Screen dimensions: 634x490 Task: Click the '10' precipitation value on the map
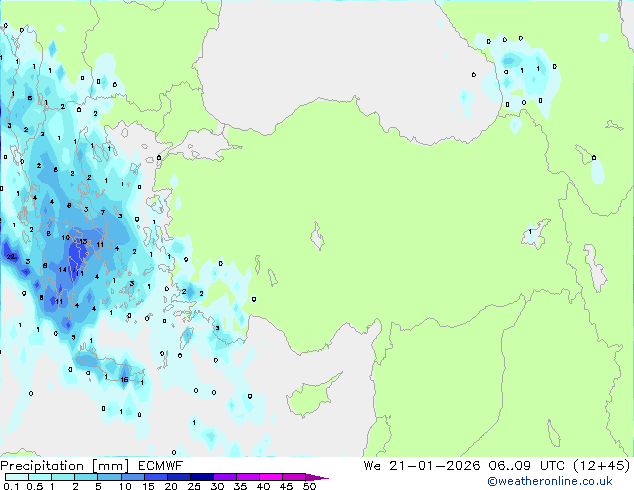pos(66,237)
